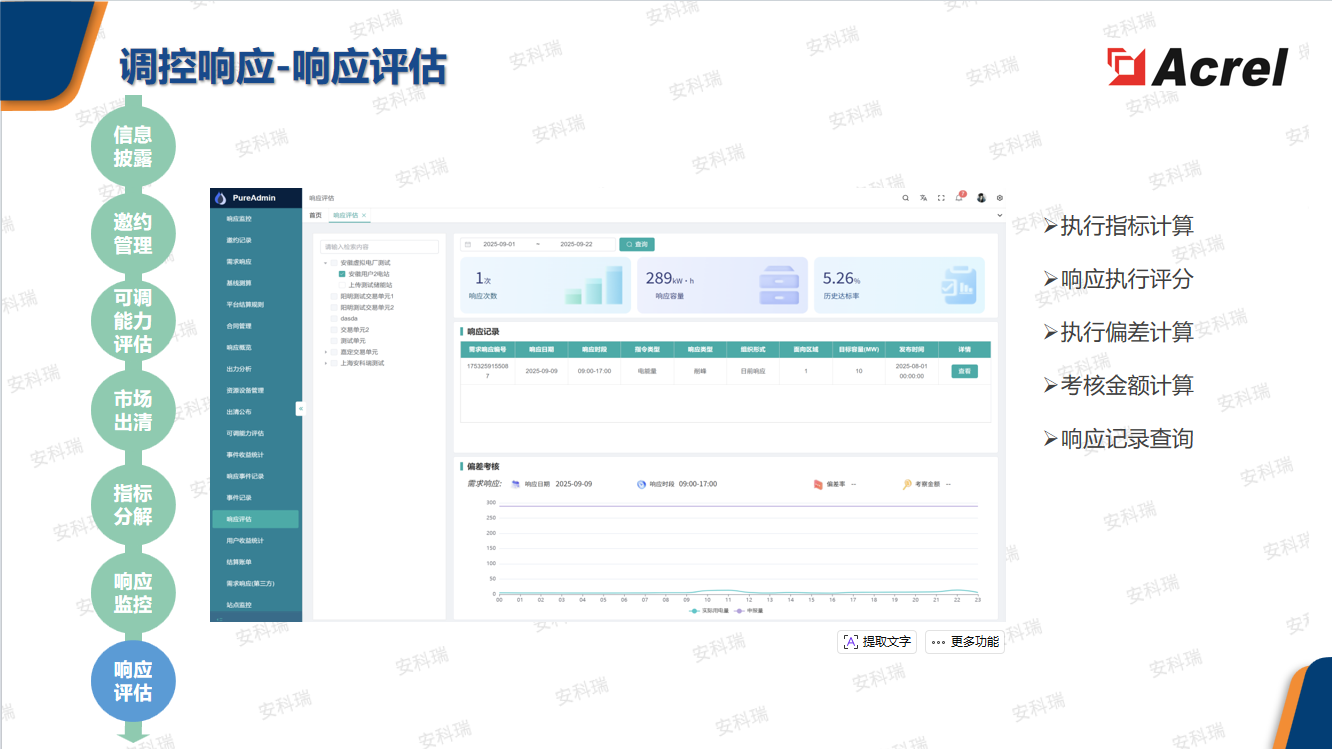Open 需求响应 in the sidebar menu
The image size is (1332, 749).
pos(239,262)
